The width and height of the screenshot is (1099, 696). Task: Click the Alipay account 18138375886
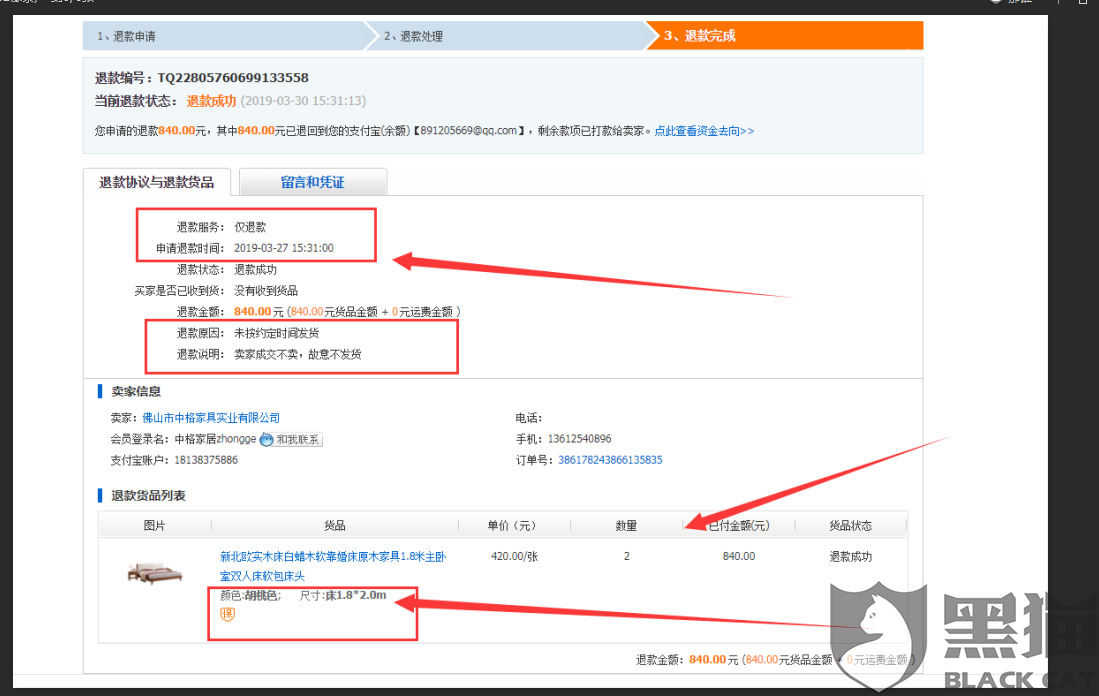coord(206,460)
